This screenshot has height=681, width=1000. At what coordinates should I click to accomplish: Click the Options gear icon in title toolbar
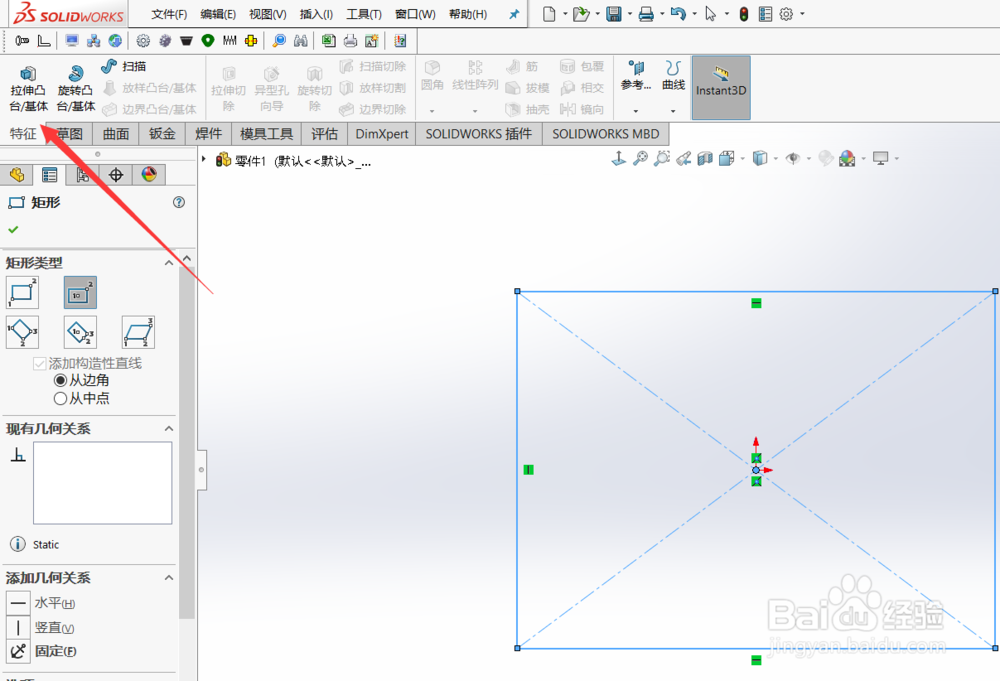[786, 13]
